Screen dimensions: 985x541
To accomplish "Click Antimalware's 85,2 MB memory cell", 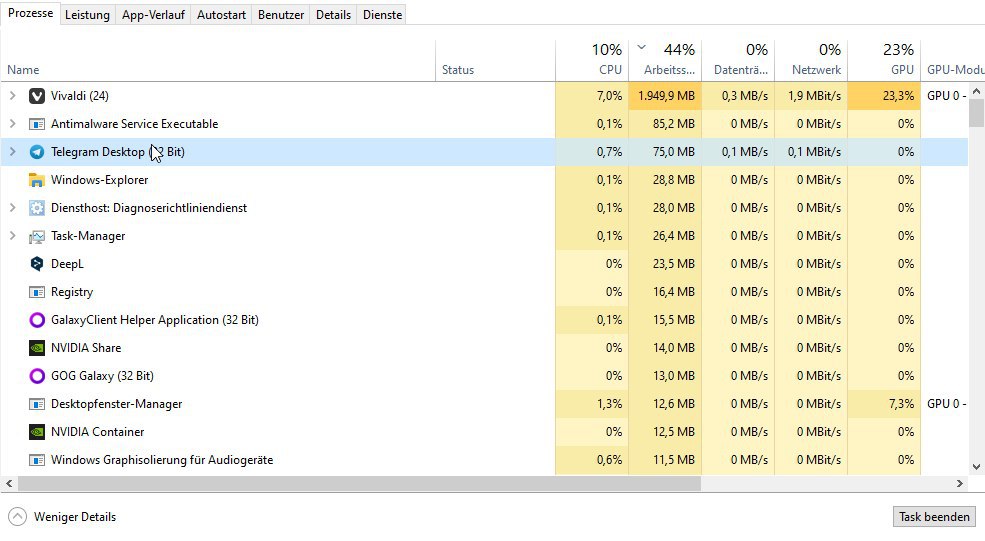I will [665, 124].
